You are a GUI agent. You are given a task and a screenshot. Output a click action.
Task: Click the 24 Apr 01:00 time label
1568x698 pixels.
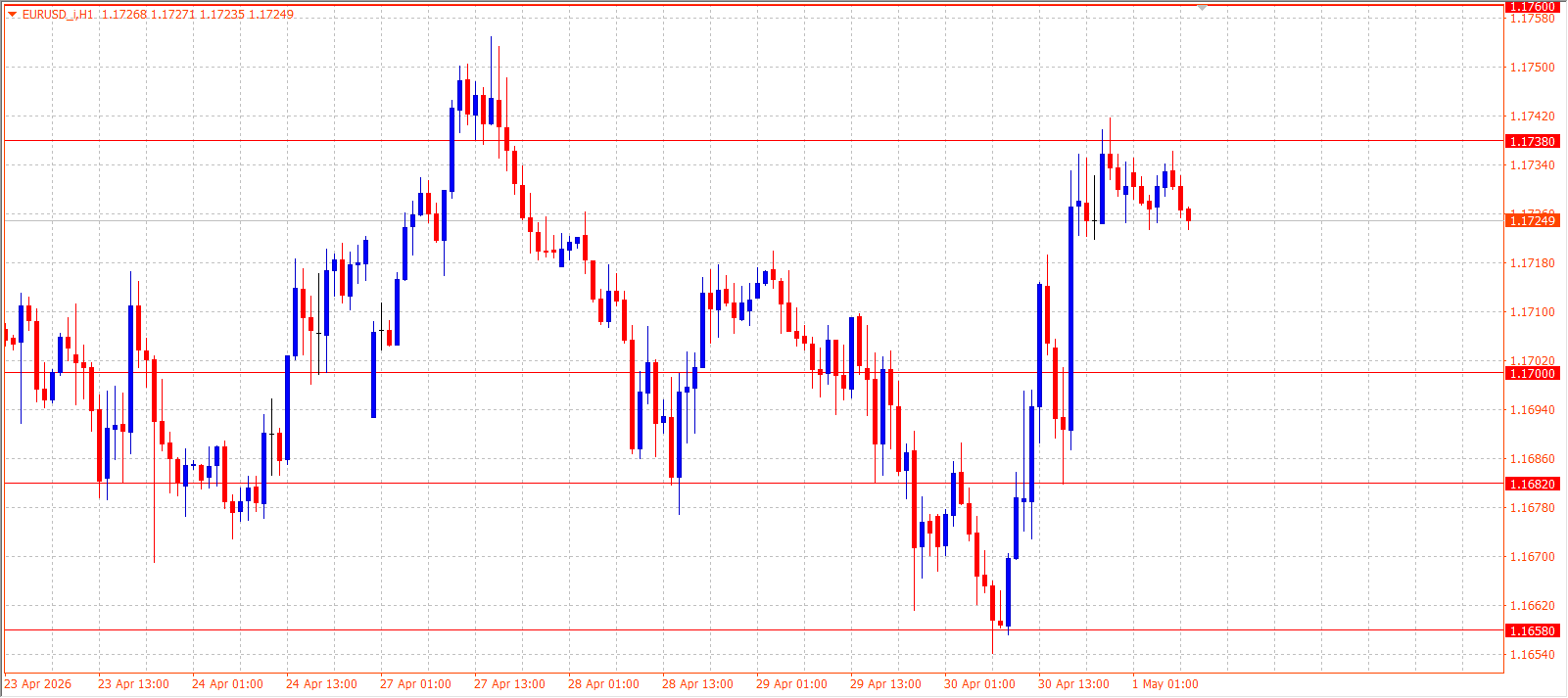[x=227, y=684]
